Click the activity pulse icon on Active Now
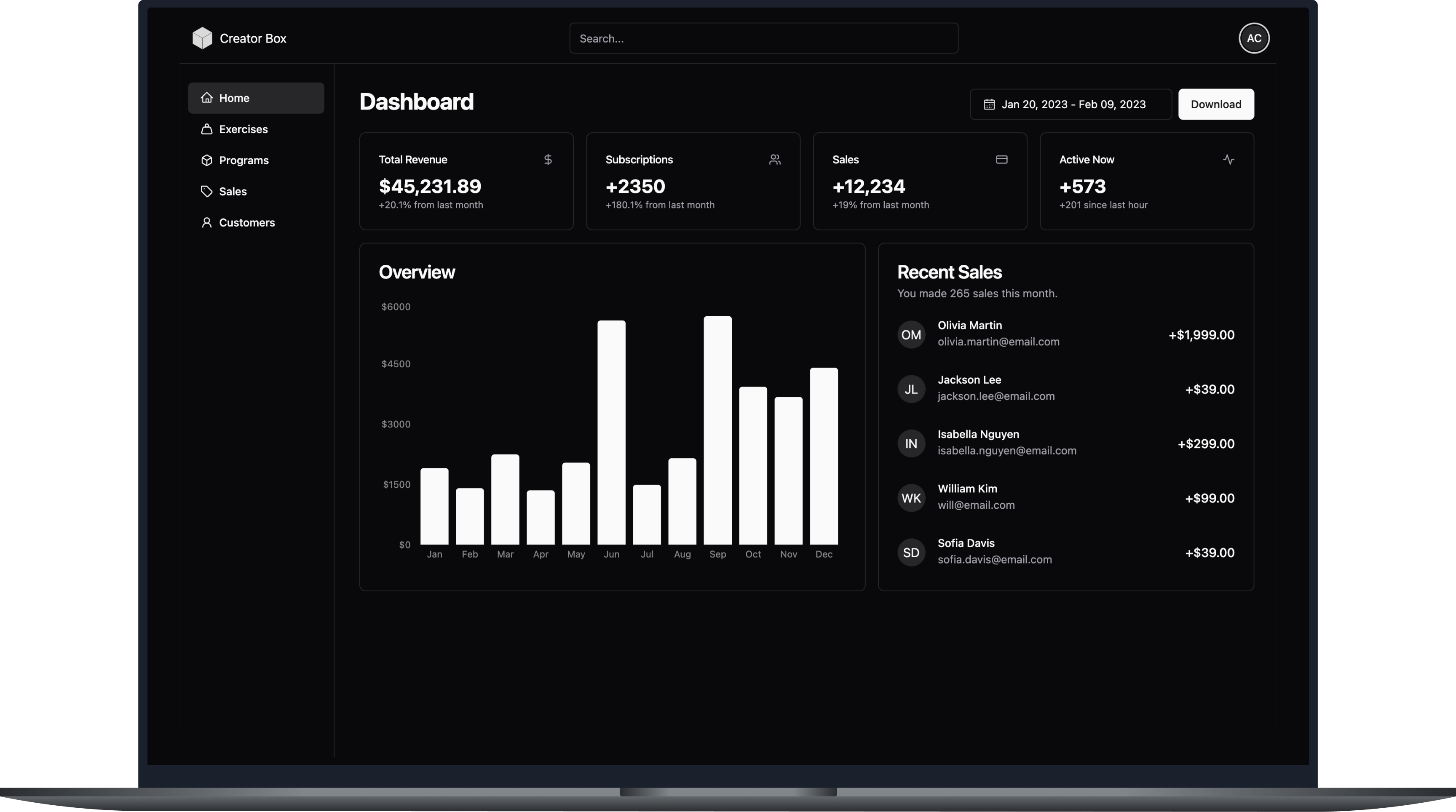The height and width of the screenshot is (812, 1456). (1228, 159)
